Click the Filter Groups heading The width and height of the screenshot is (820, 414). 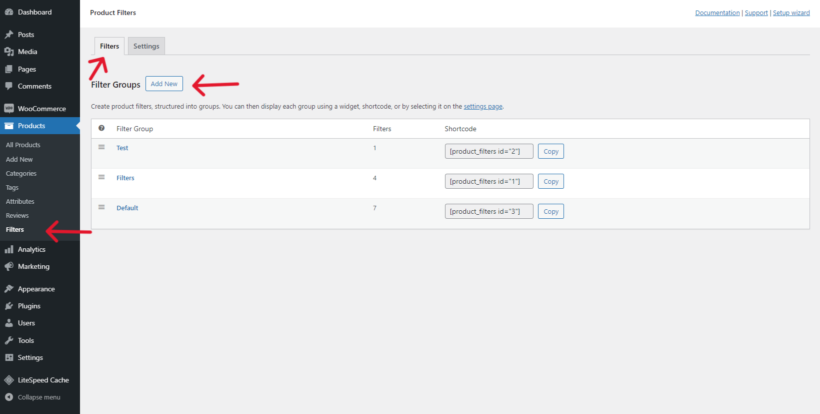(116, 84)
